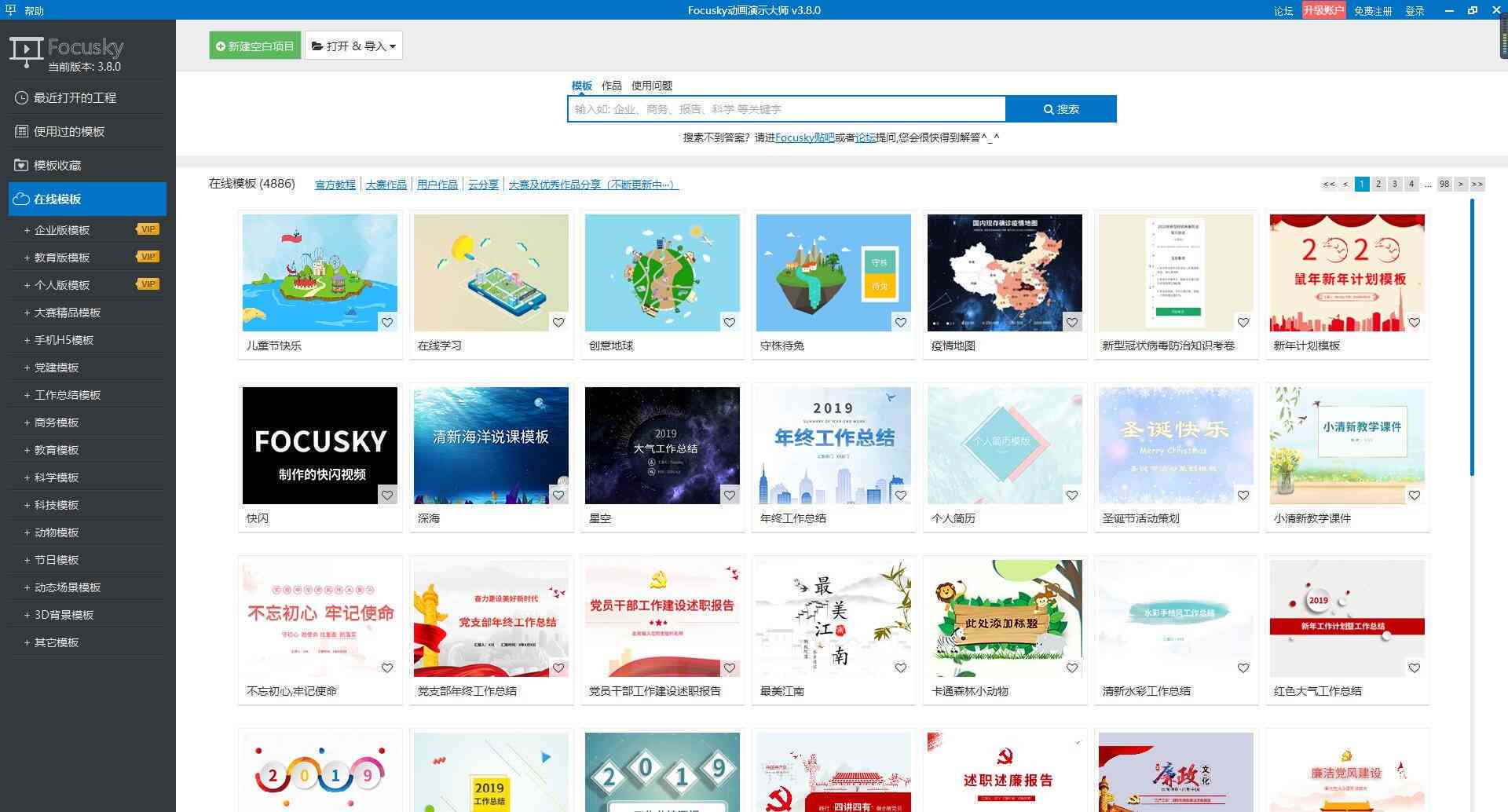Open 大赛作品 link

coord(386,185)
